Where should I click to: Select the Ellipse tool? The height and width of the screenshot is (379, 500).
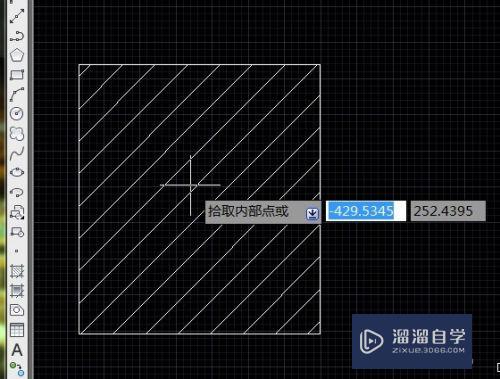17,173
